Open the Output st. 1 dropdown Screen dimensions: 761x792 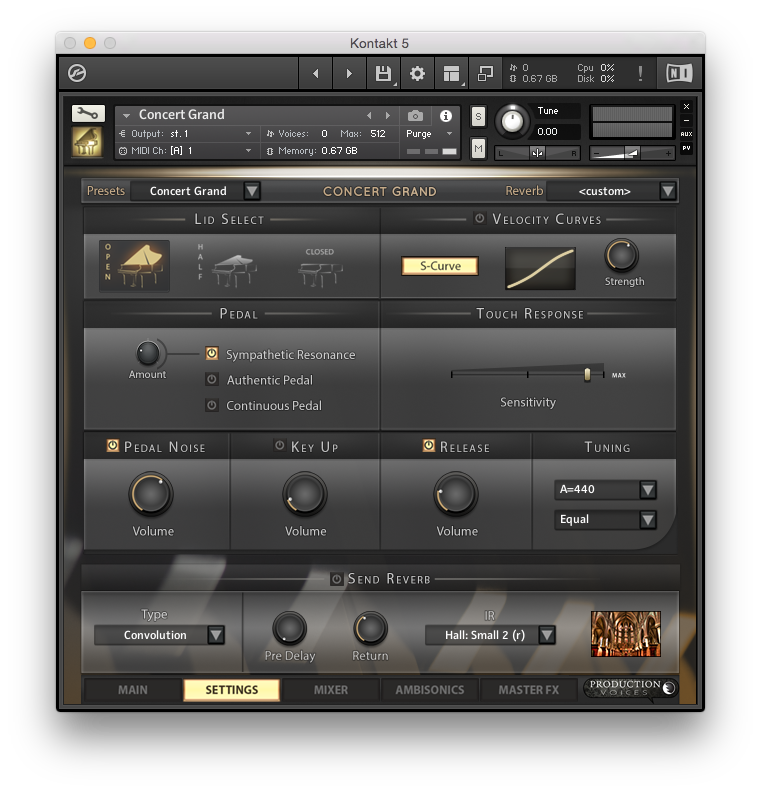(185, 134)
